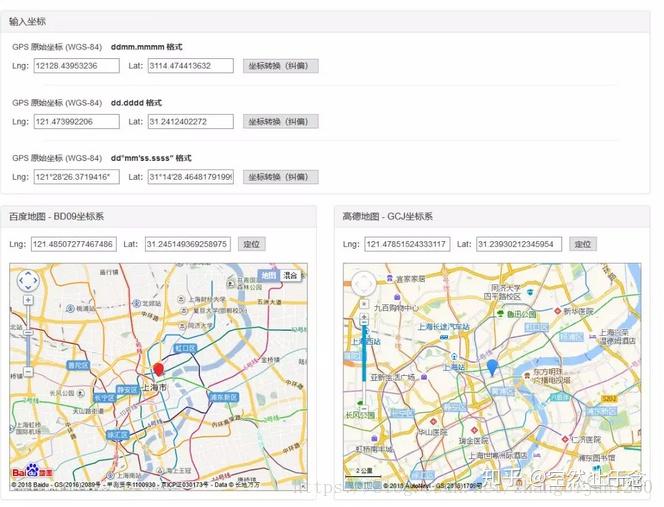Click the 上海市 city label on Baidu map
The image size is (664, 507).
154,387
